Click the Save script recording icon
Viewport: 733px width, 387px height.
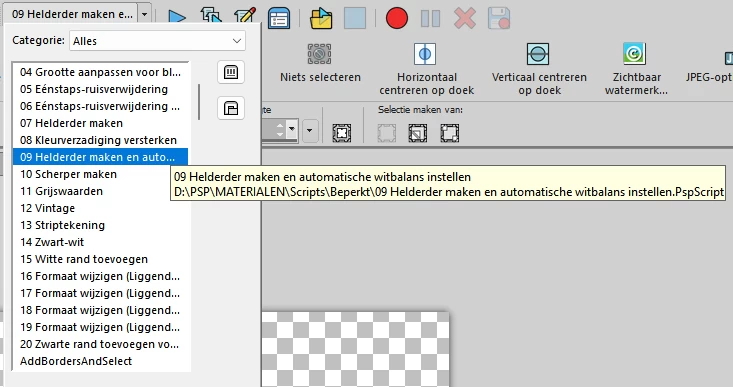pyautogui.click(x=499, y=18)
